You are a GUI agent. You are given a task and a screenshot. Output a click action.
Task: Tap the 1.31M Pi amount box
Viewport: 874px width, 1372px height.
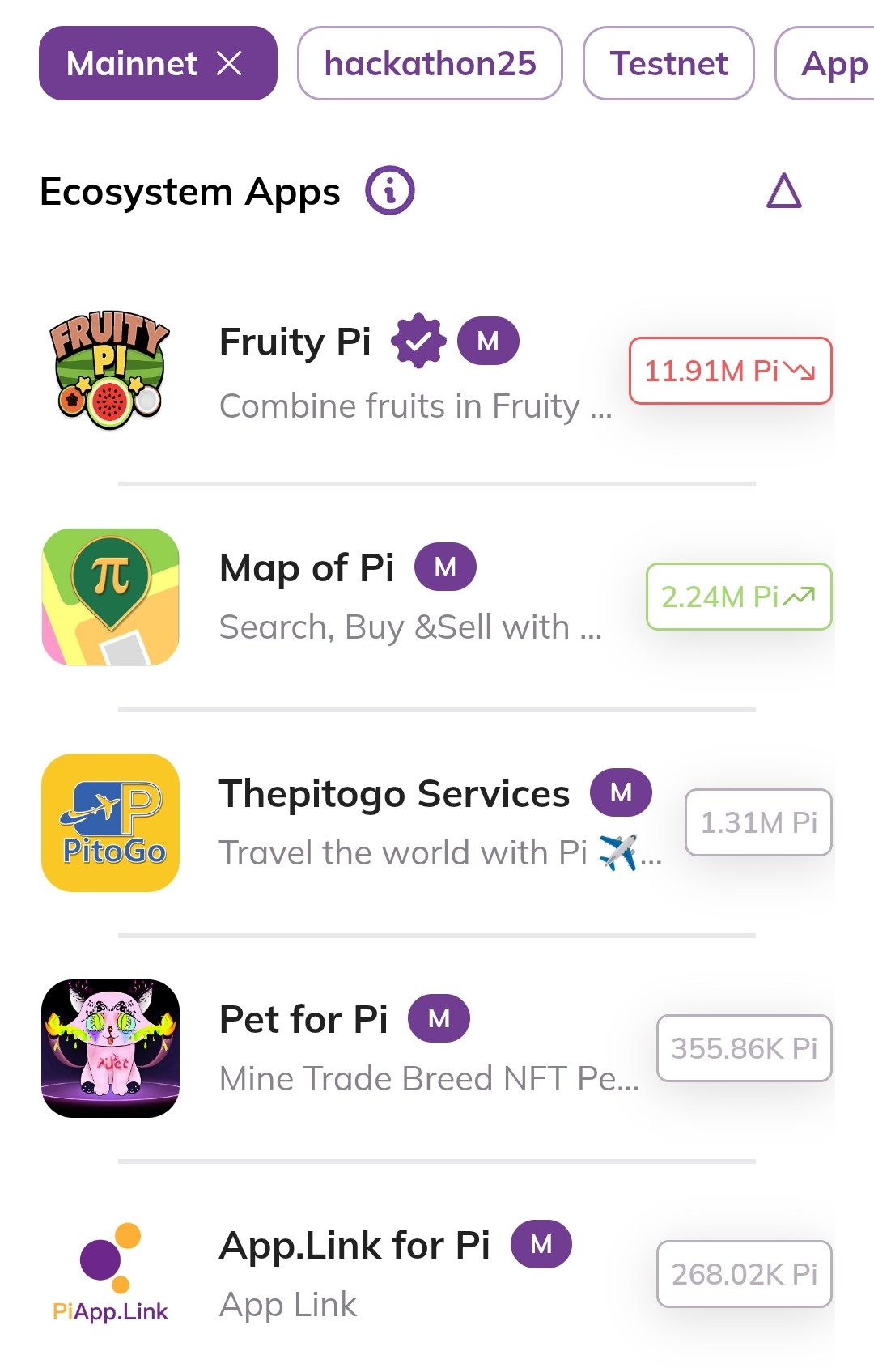tap(758, 822)
